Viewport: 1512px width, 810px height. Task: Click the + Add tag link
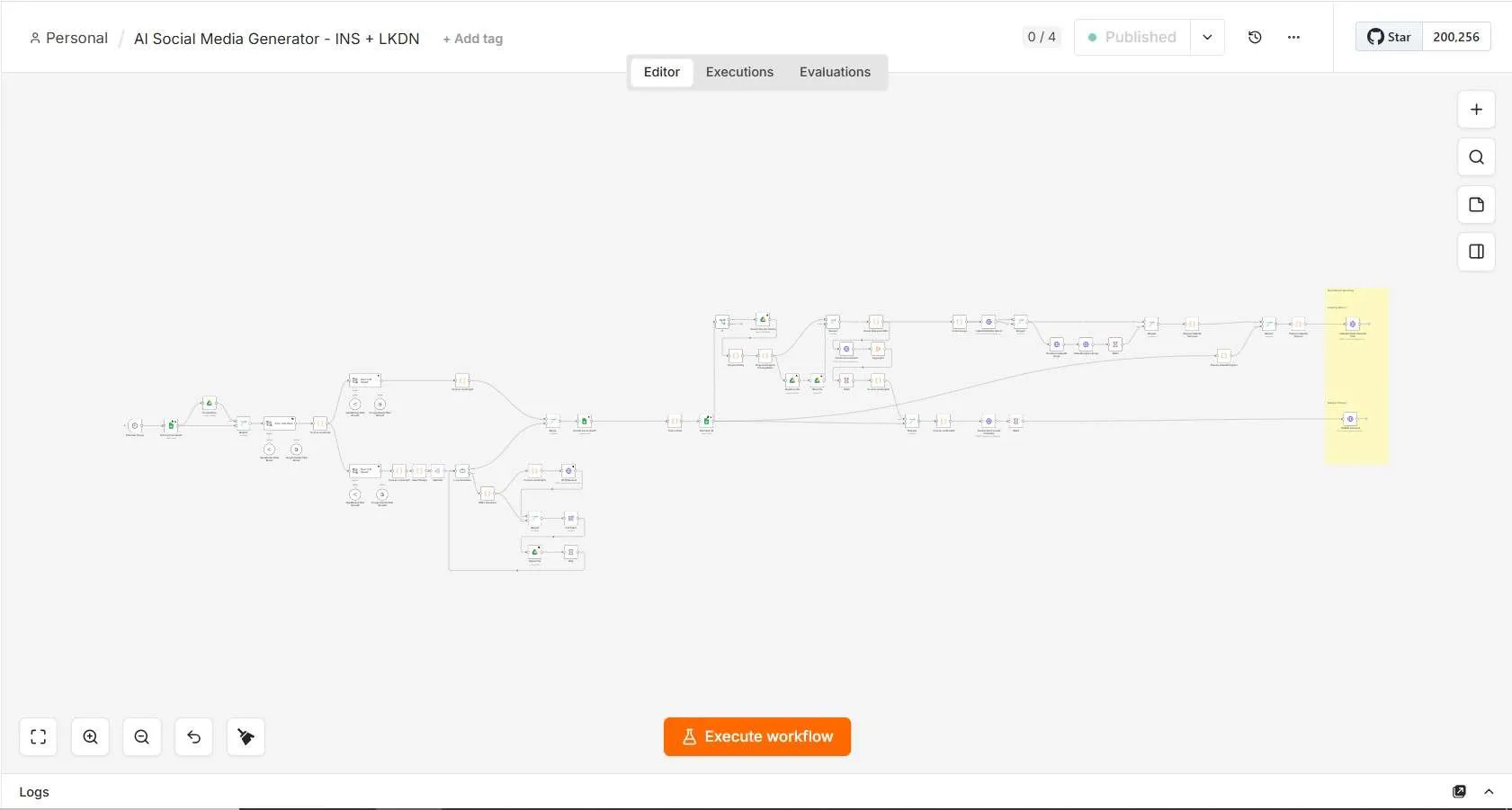tap(473, 39)
